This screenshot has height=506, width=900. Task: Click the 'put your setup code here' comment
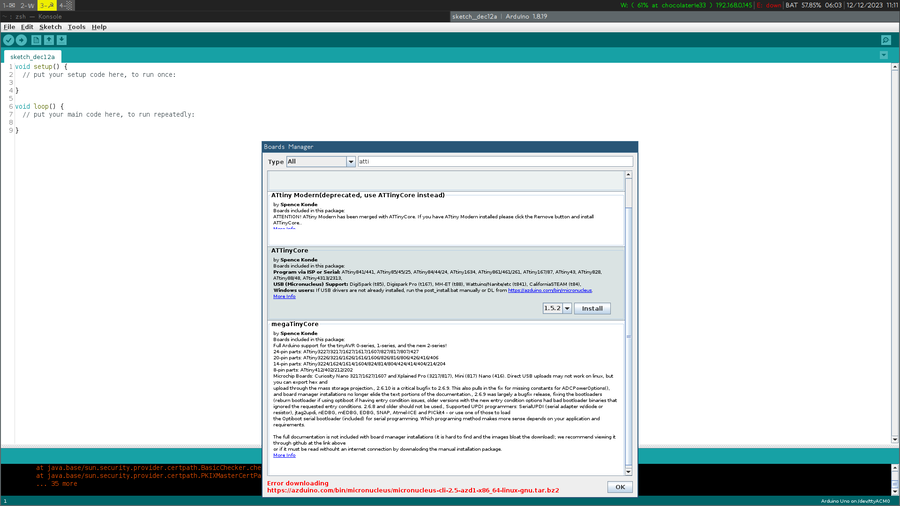point(99,75)
